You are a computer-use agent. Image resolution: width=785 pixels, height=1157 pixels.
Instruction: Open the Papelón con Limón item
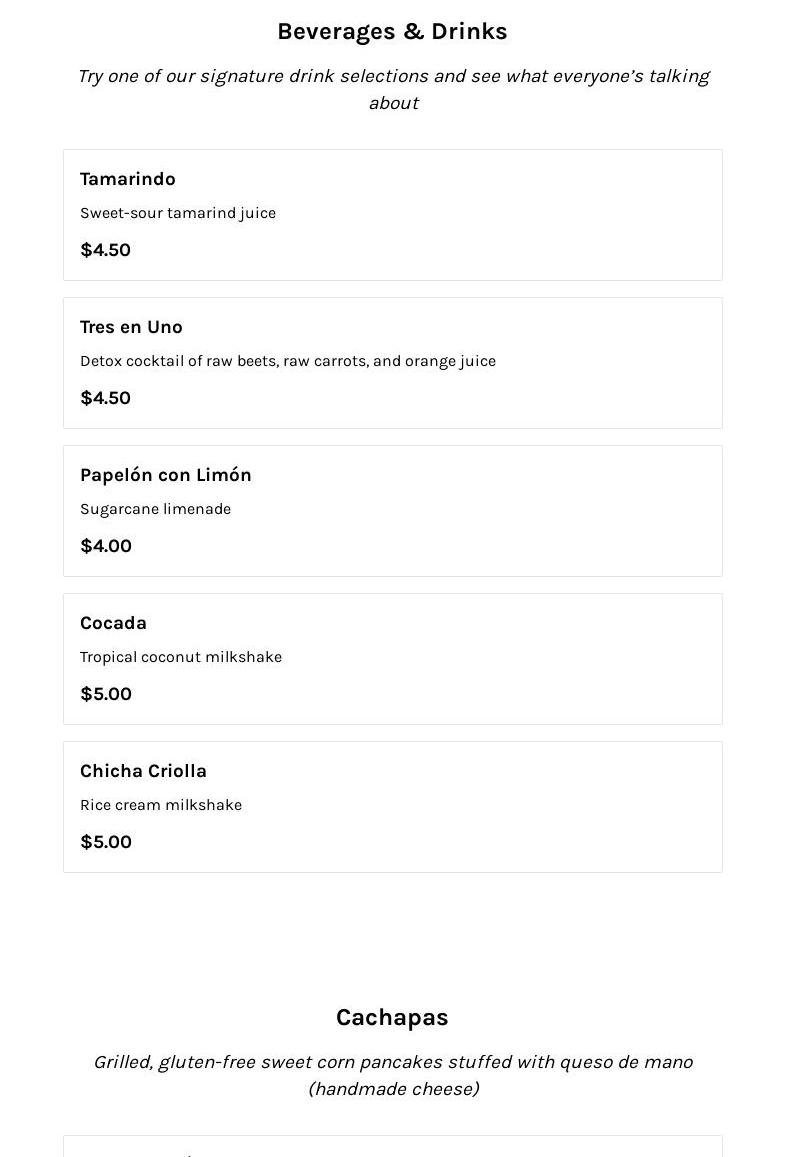pos(166,475)
